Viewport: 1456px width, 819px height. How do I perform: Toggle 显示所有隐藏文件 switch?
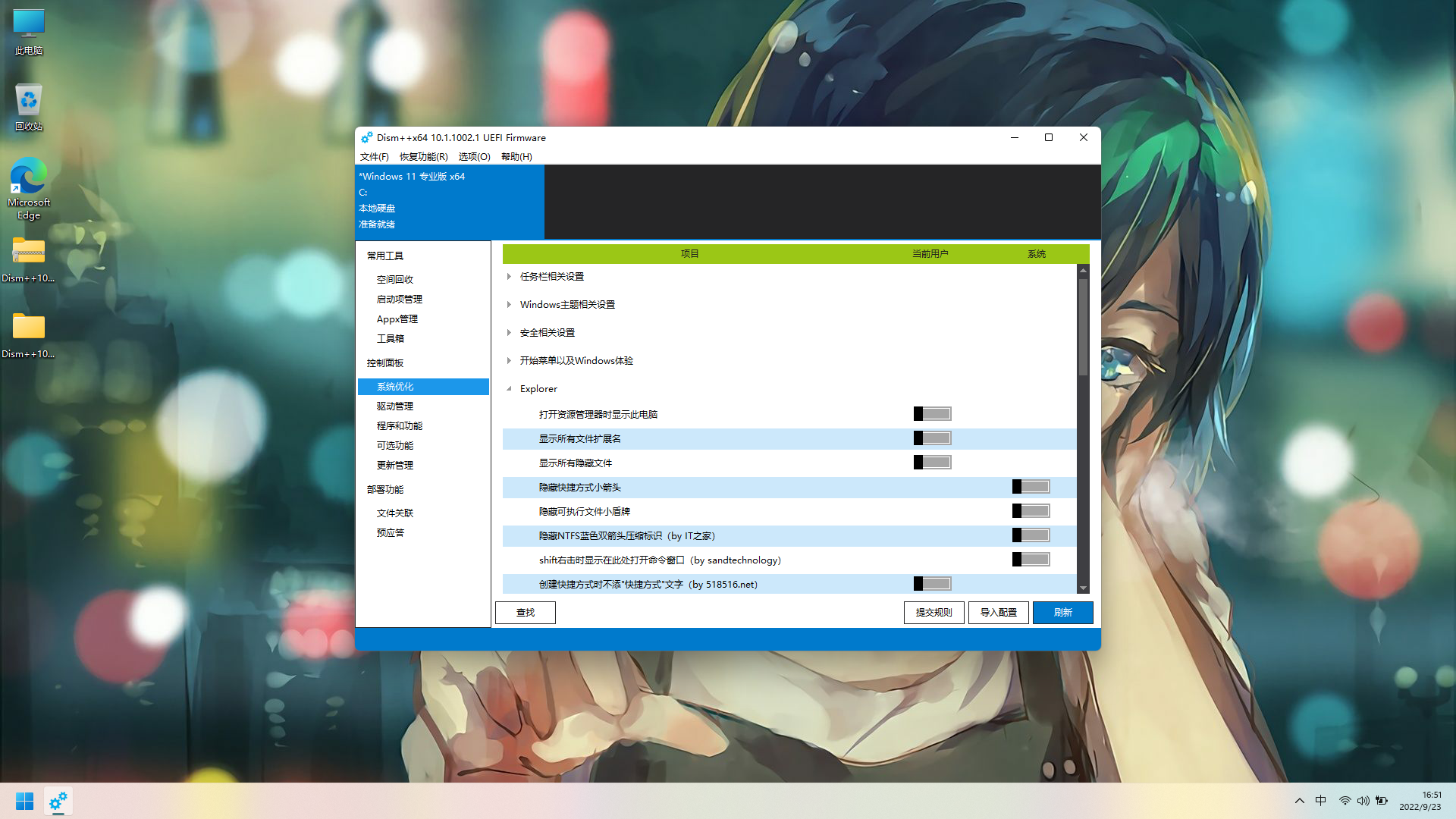pos(932,463)
